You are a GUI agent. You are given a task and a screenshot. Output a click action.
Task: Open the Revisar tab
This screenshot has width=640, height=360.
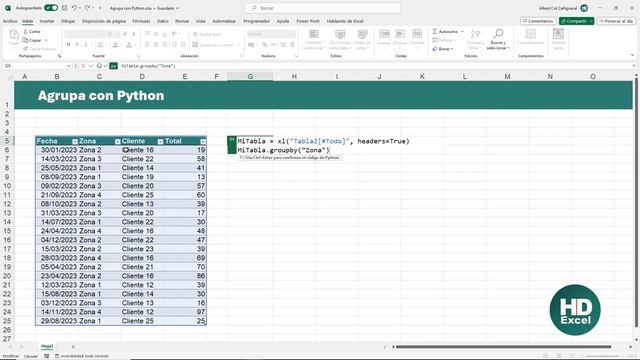[x=182, y=21]
